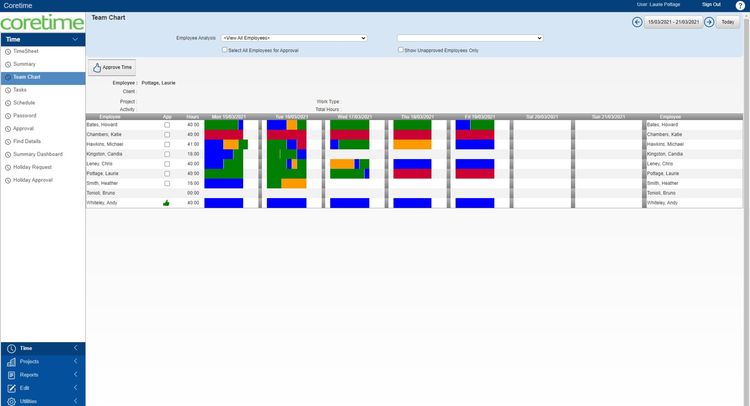
Task: Open the Reports section document icon
Action: point(11,375)
